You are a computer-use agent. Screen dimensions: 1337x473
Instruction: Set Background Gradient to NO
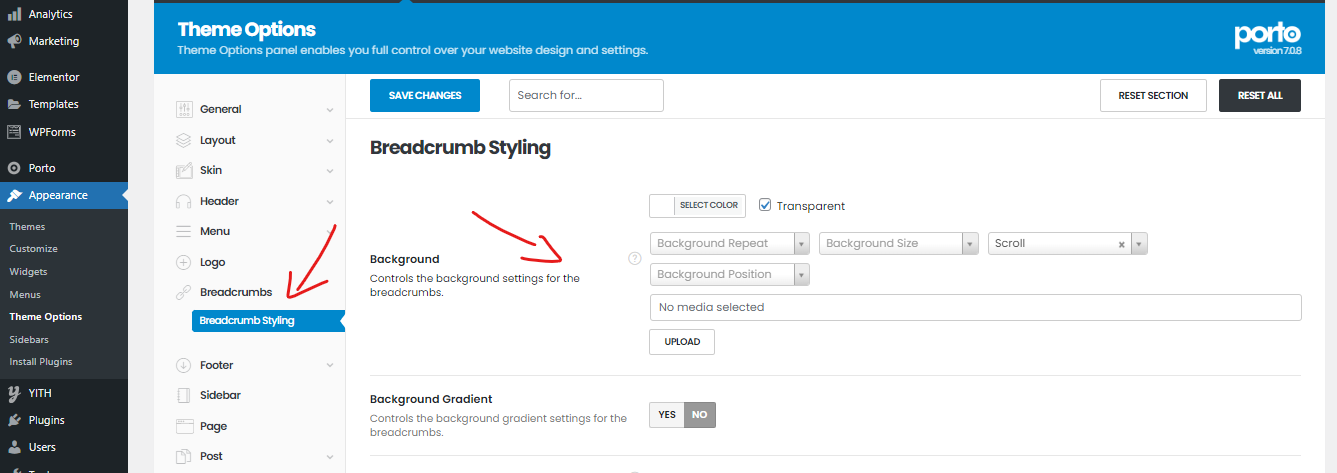(700, 414)
